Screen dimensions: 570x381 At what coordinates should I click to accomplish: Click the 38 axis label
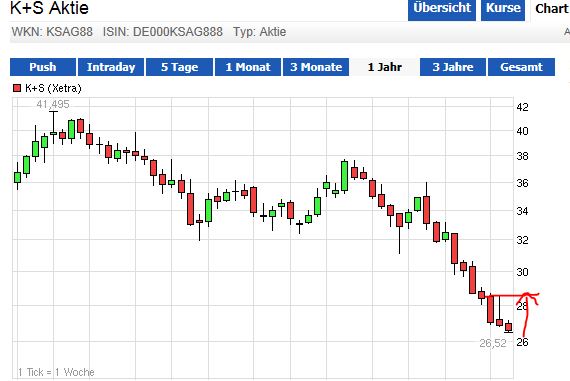click(x=522, y=156)
